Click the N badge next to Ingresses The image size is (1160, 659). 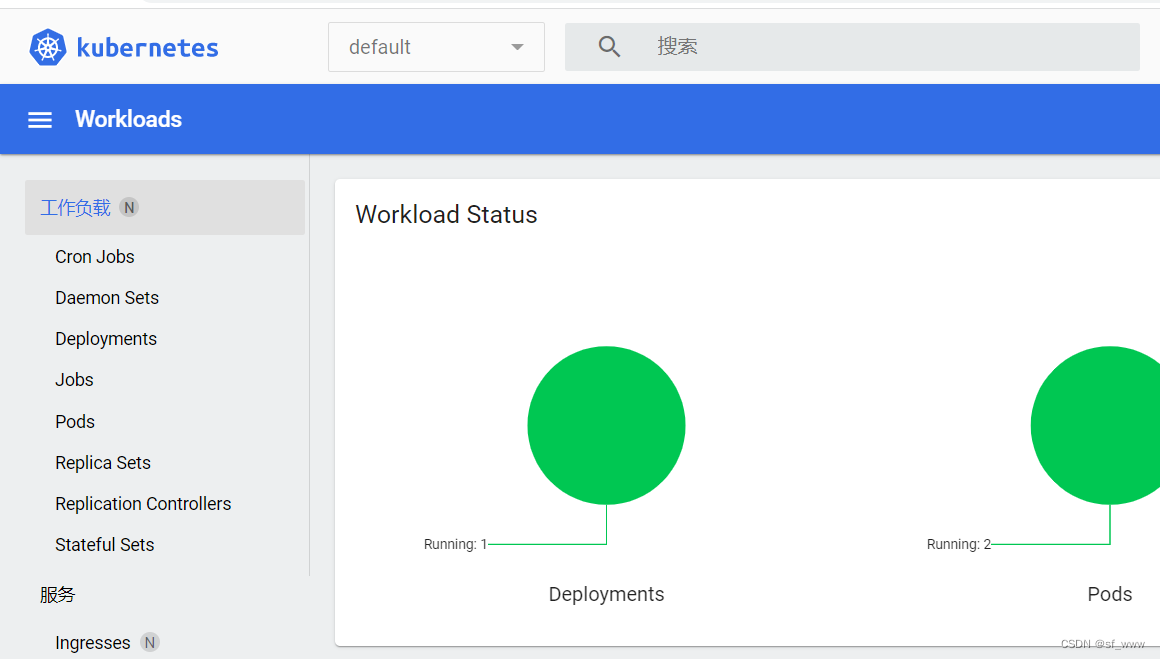coord(150,642)
